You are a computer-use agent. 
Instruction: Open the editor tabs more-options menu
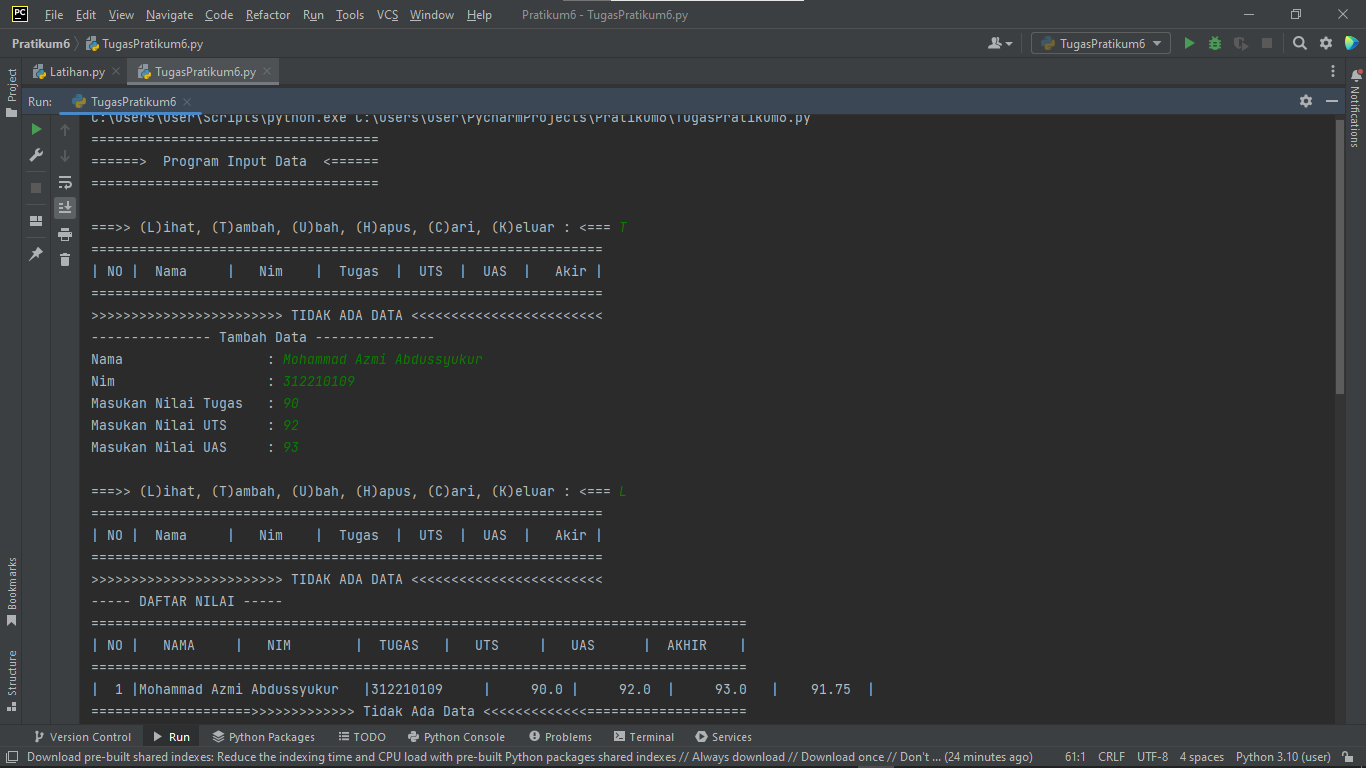pyautogui.click(x=1333, y=72)
